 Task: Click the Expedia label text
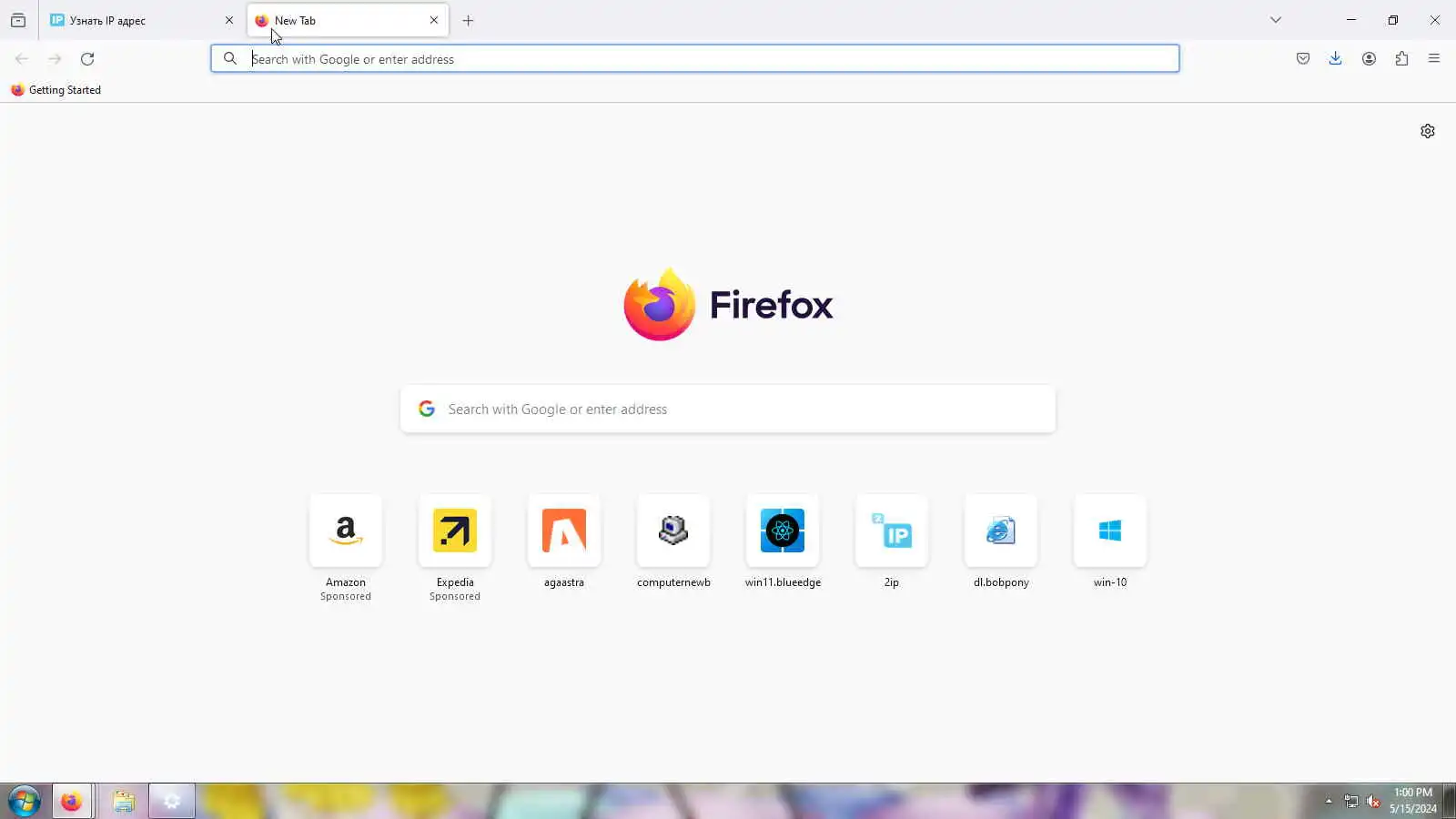click(455, 582)
